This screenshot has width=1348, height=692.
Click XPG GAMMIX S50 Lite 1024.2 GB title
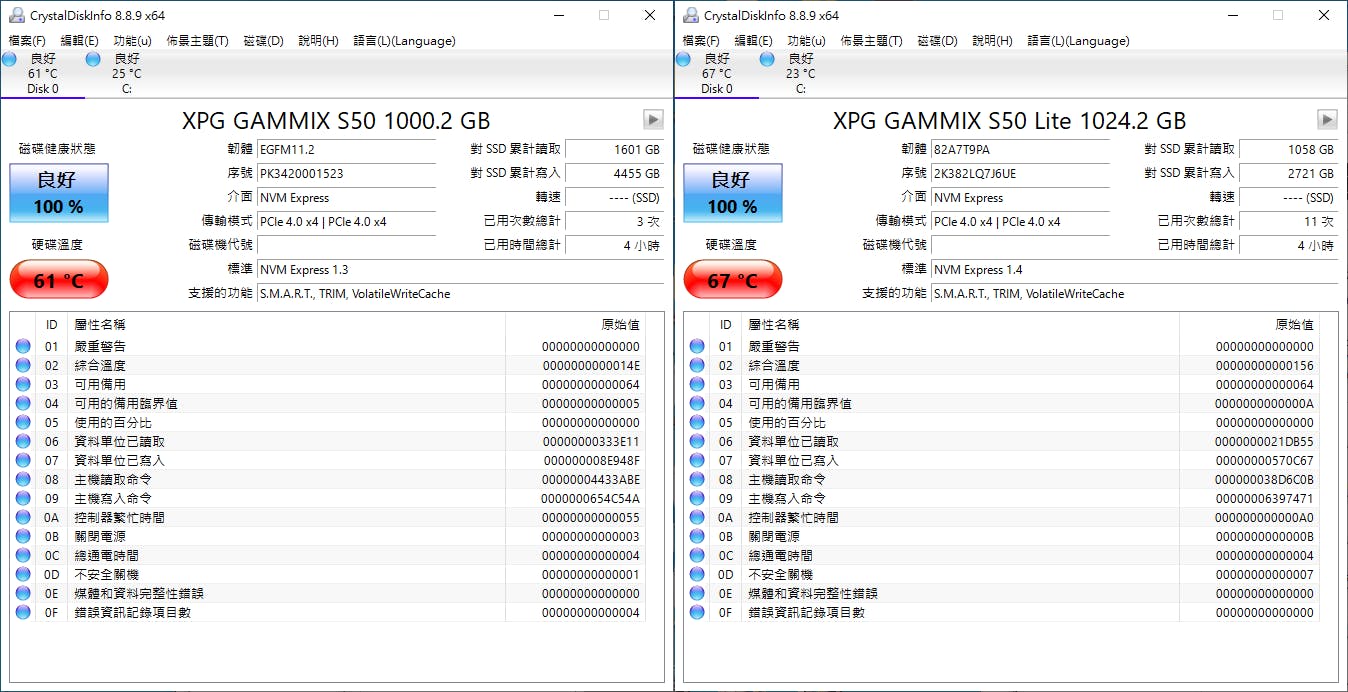point(1009,121)
